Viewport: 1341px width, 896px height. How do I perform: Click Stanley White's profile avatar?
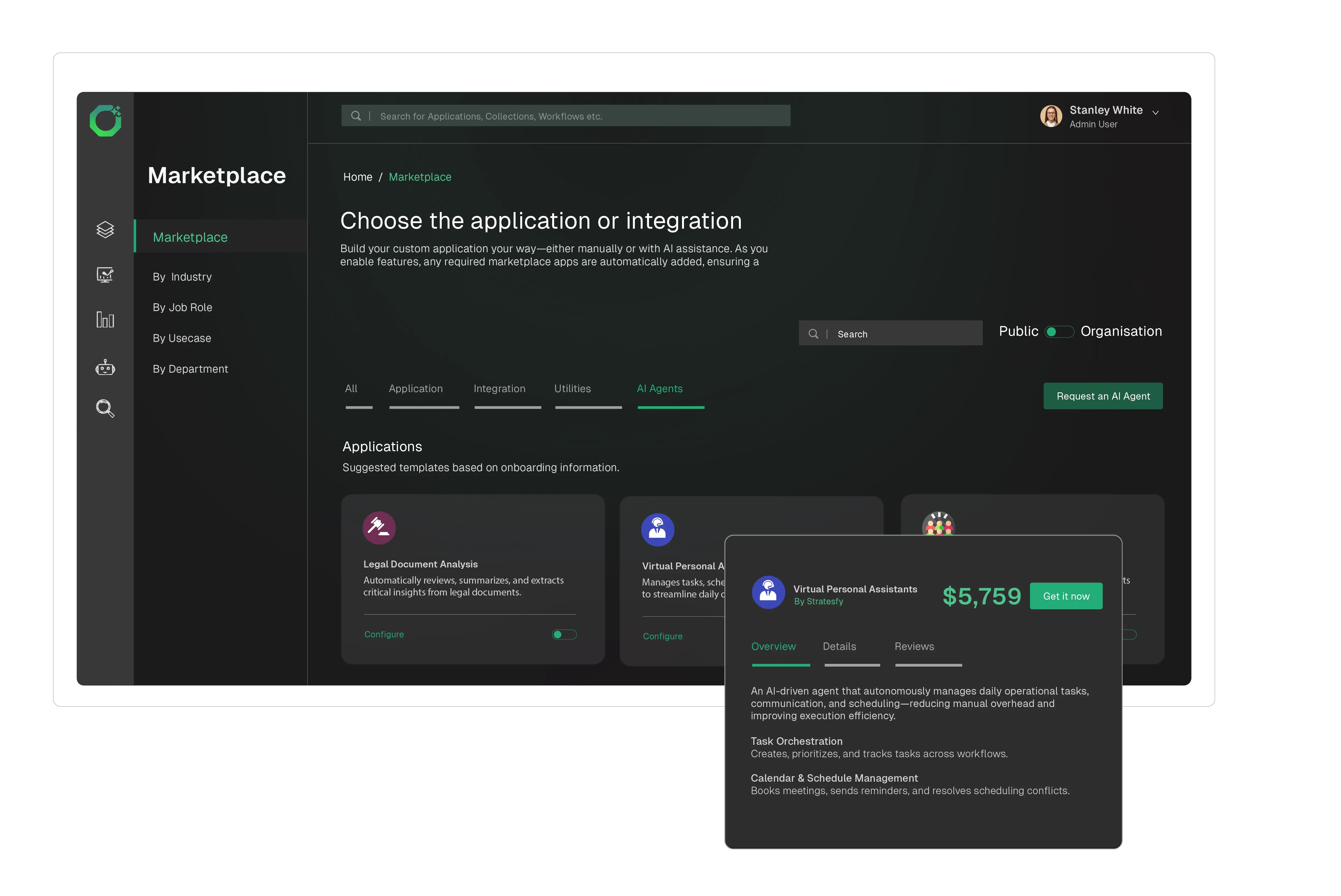pos(1051,116)
